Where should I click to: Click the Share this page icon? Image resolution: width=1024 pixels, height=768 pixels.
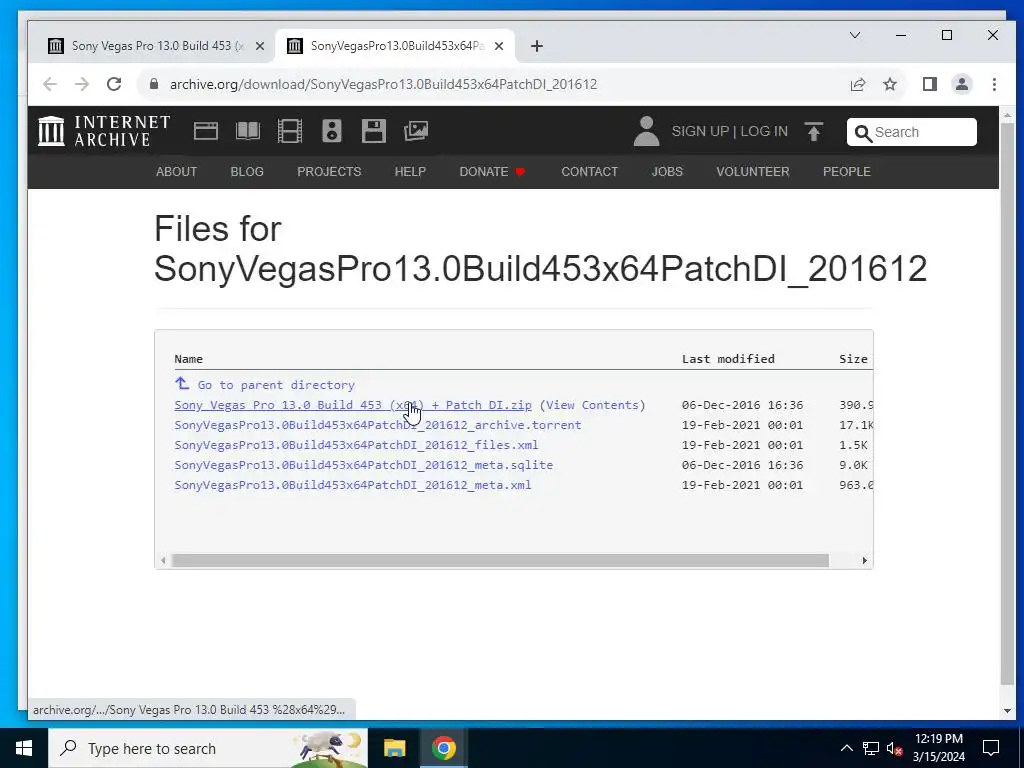[x=857, y=84]
